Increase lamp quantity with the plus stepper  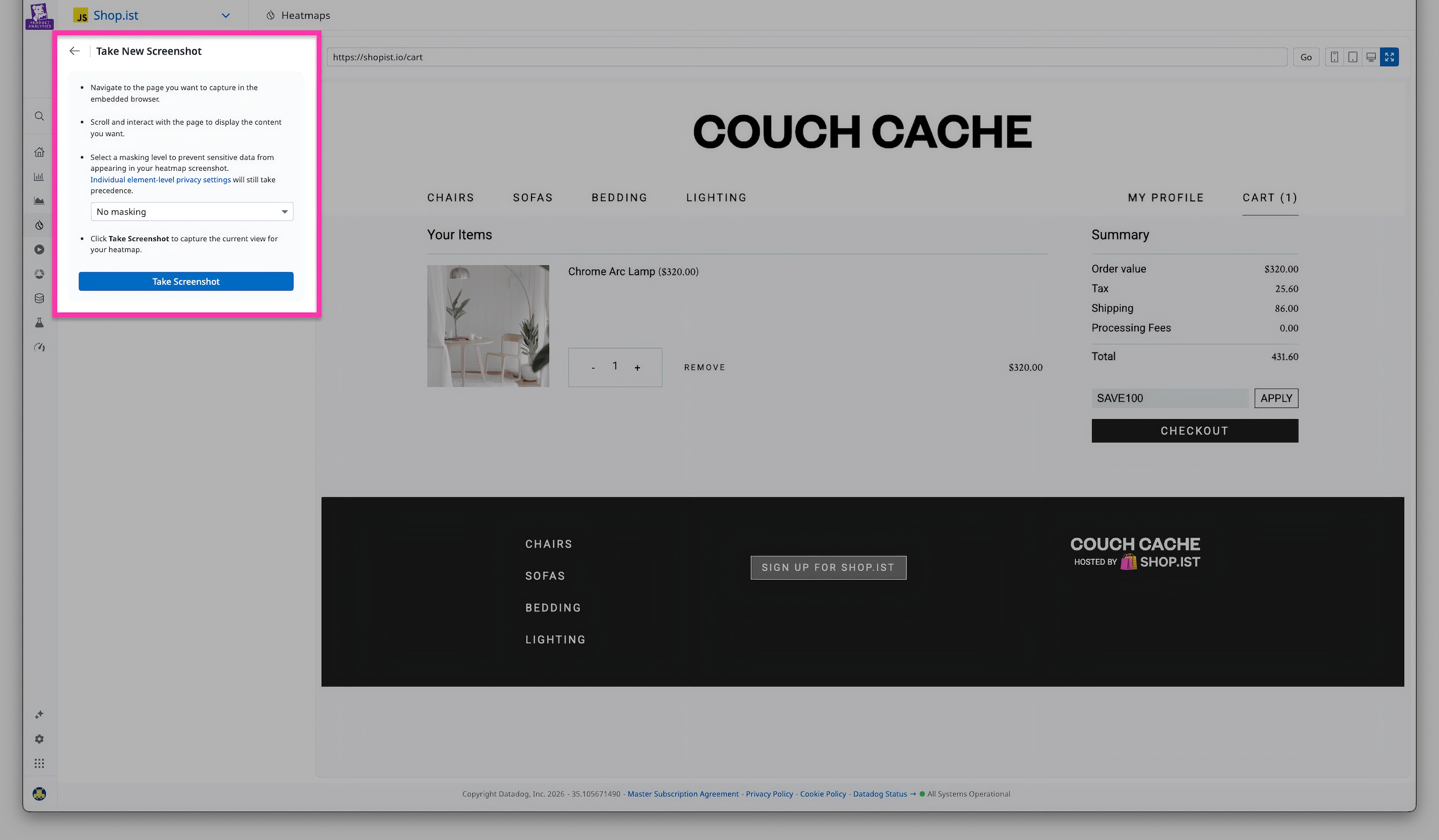click(x=637, y=367)
